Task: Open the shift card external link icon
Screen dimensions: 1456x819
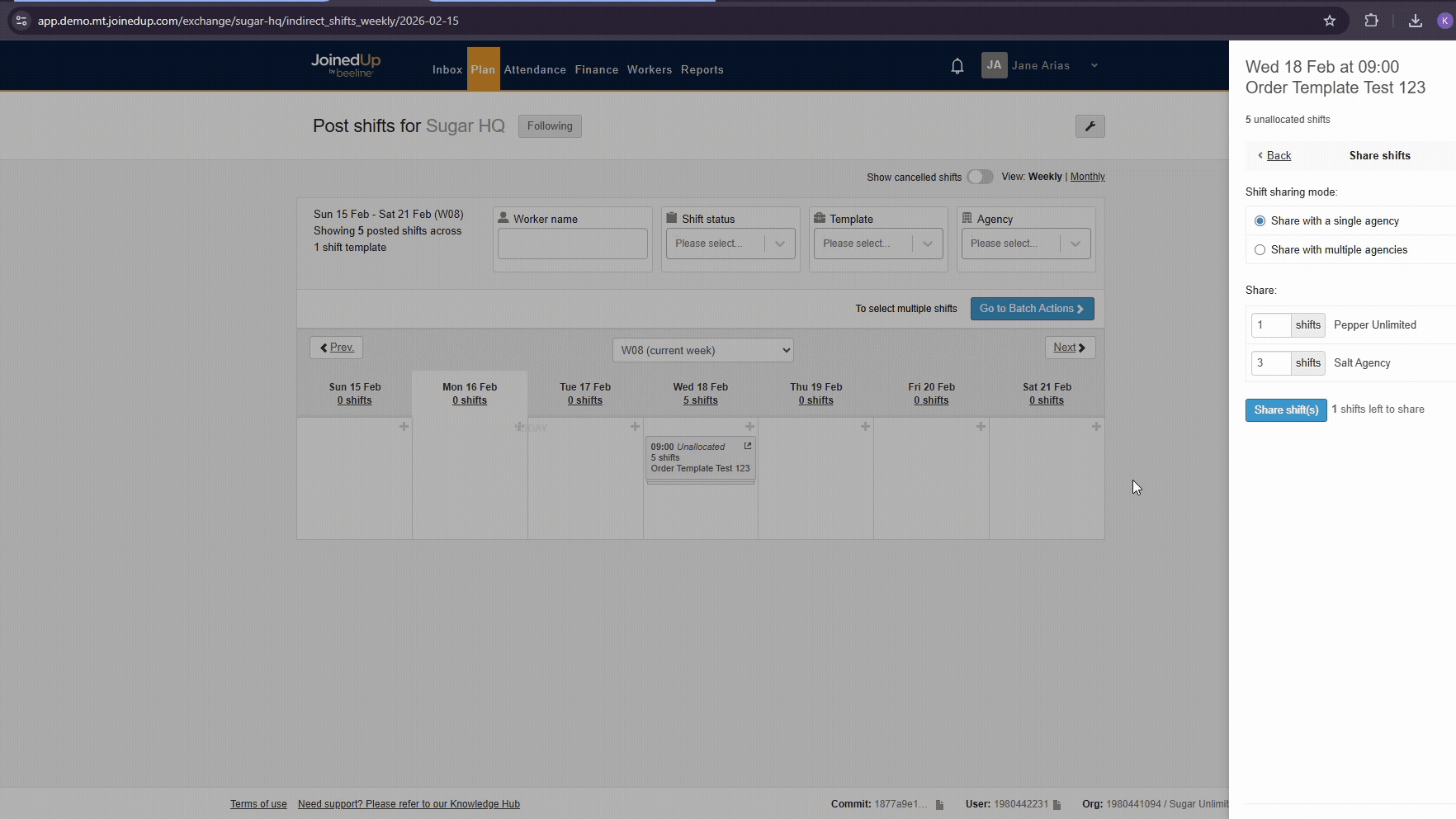Action: pos(747,447)
